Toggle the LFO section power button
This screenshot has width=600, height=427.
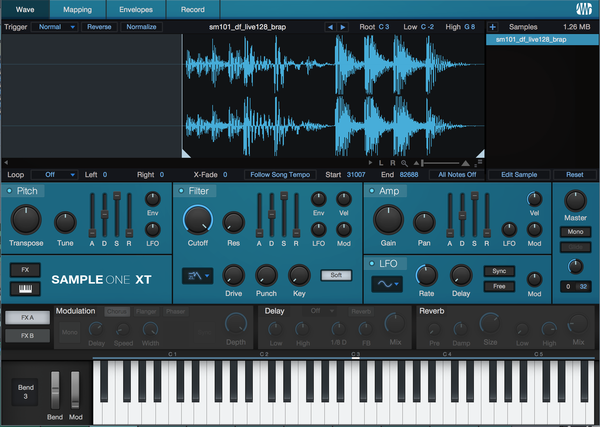(372, 264)
